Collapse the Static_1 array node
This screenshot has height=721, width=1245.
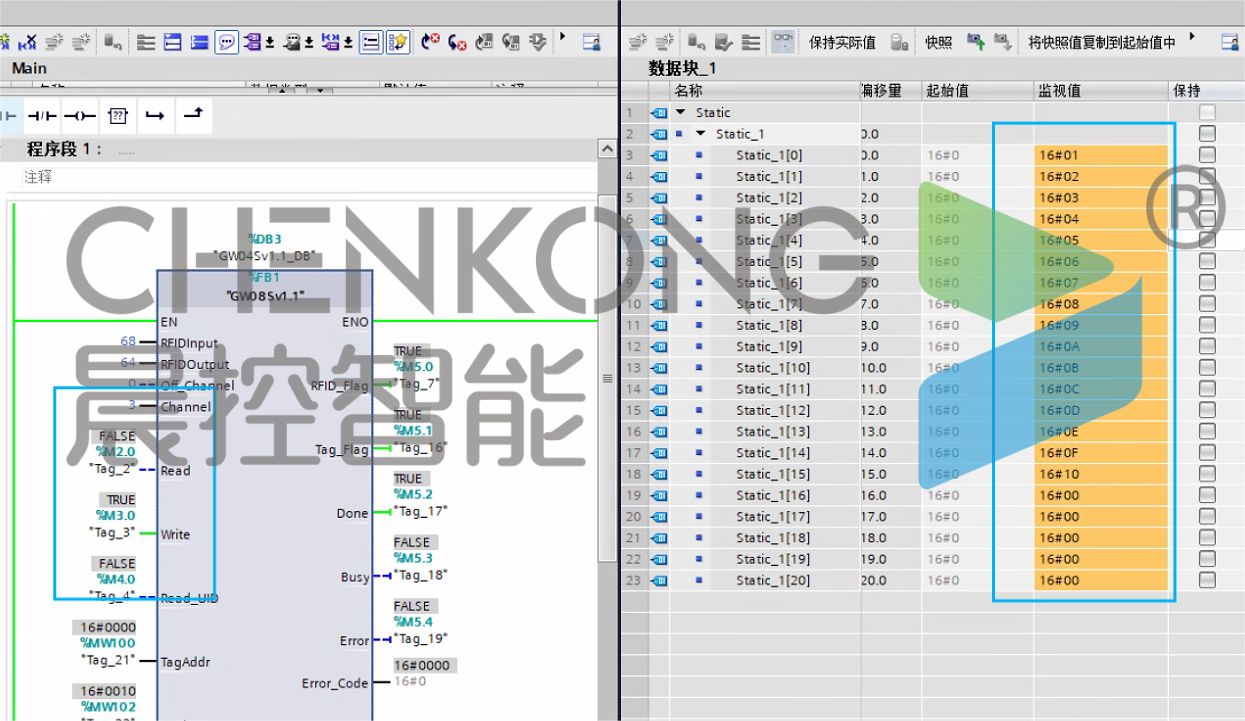(x=700, y=134)
